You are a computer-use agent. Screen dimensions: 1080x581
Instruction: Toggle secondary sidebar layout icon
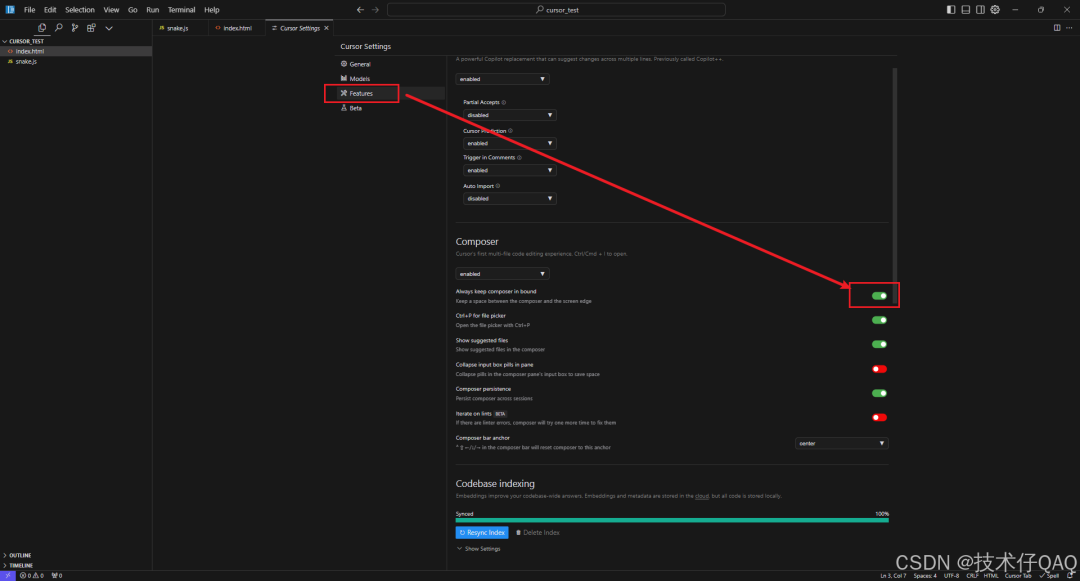pyautogui.click(x=980, y=10)
